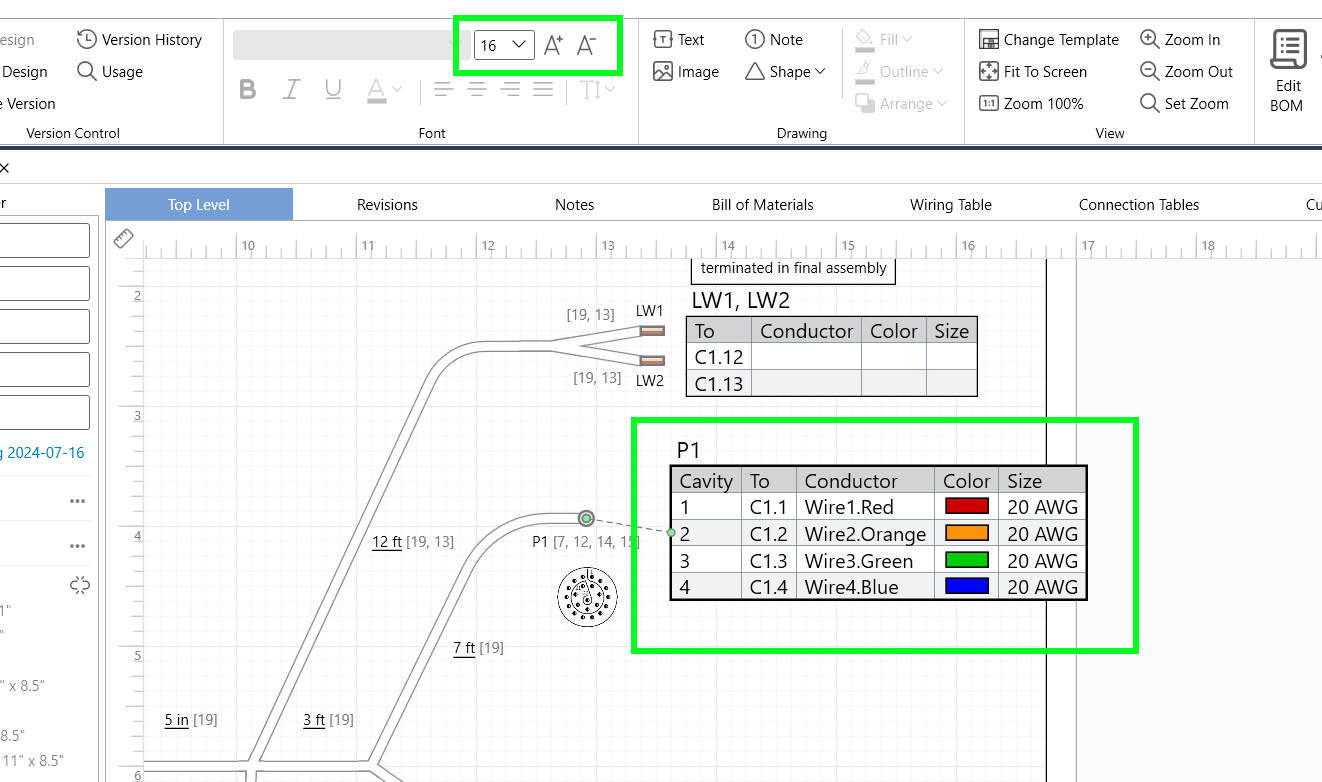Open the Wiring Table tab
Screen dimensions: 1322x782
coord(951,205)
